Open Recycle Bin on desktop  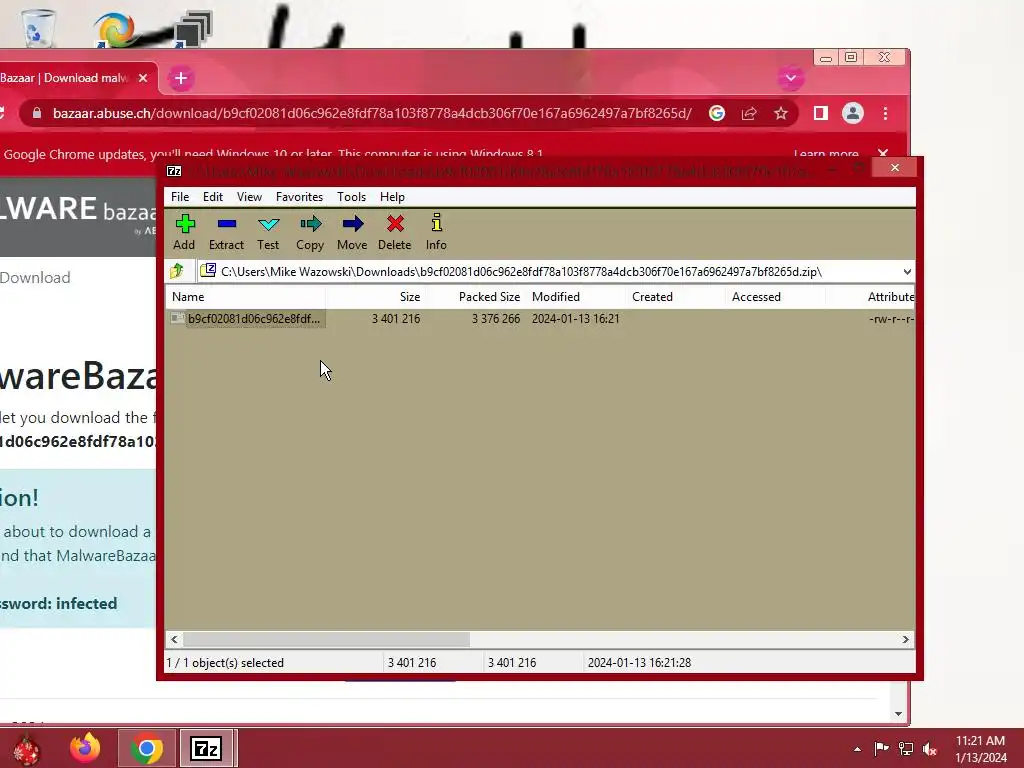pyautogui.click(x=38, y=27)
